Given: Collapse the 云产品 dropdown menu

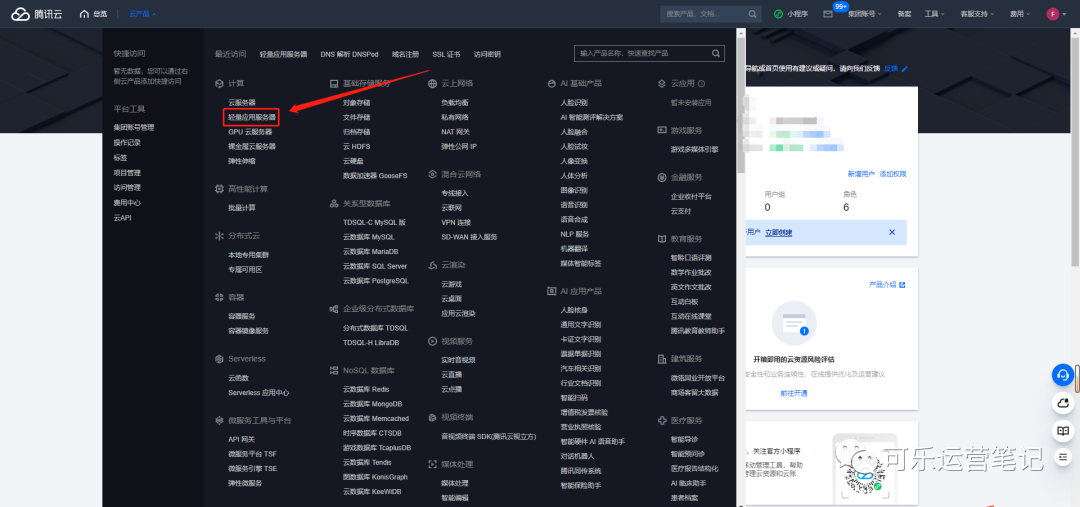Looking at the screenshot, I should (x=143, y=14).
